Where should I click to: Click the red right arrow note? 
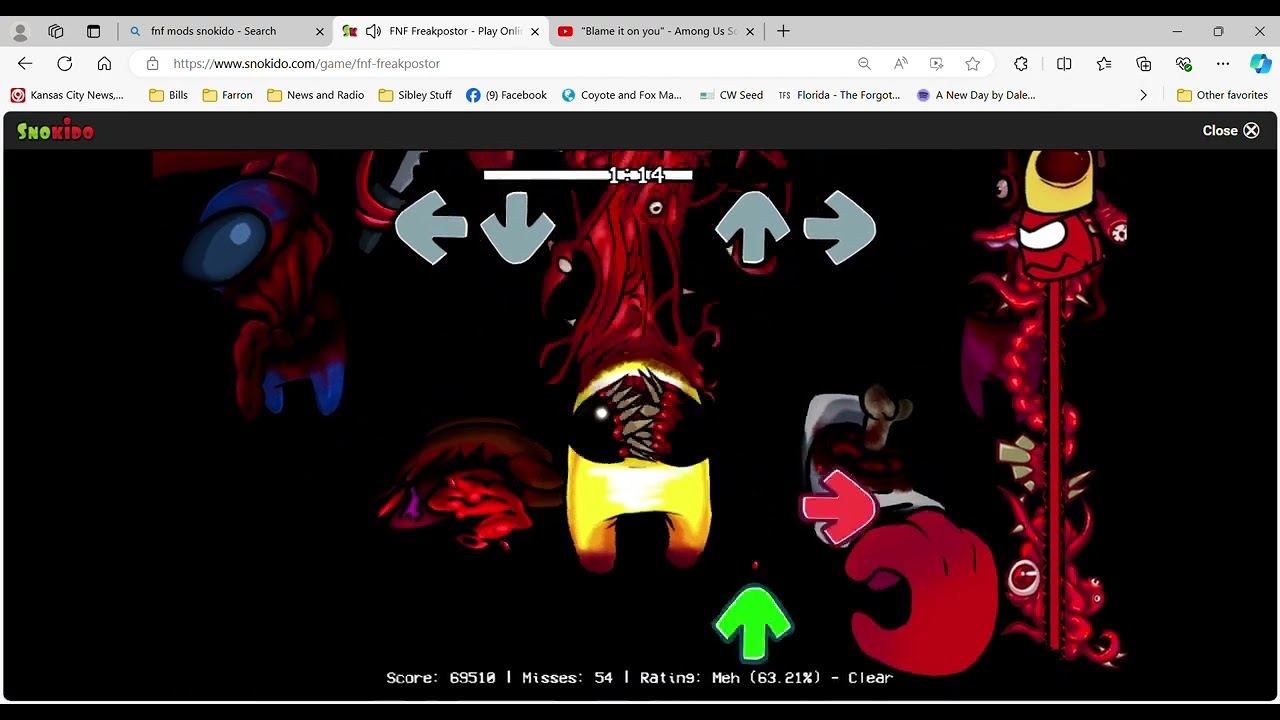[x=838, y=508]
